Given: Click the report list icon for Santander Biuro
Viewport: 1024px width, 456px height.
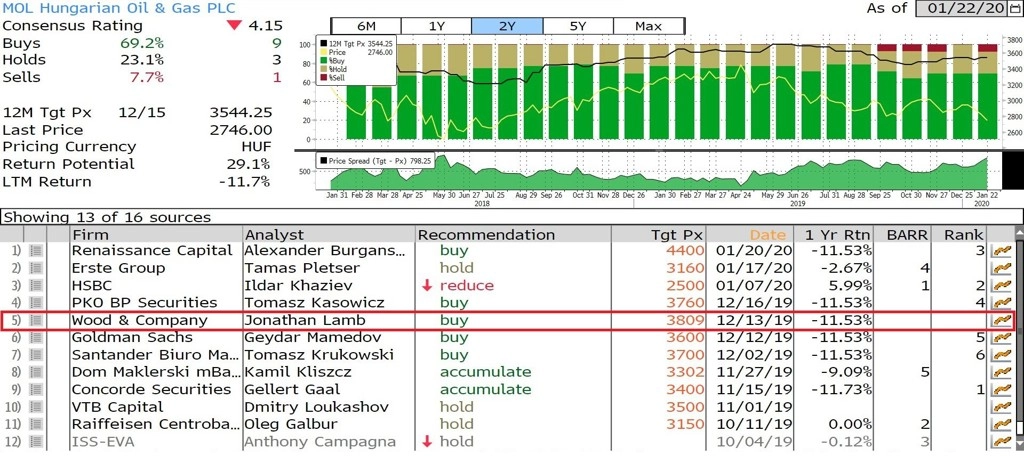Looking at the screenshot, I should [x=36, y=355].
